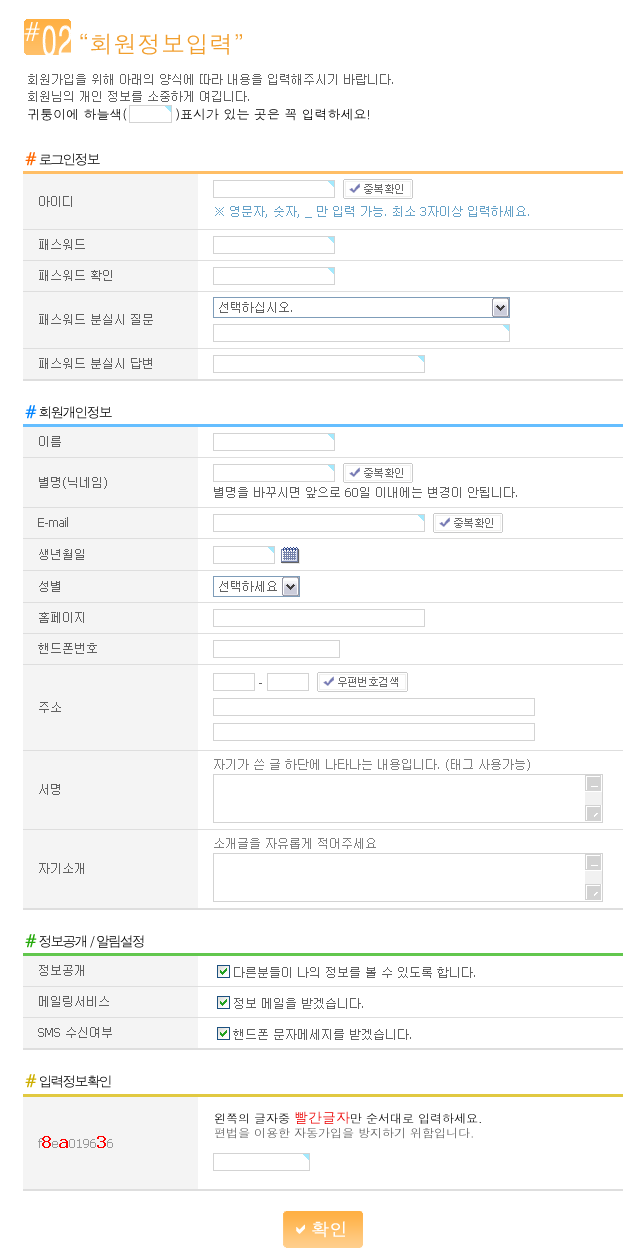Disable the SMS 수신여부 checkbox
644x1255 pixels.
pos(224,1033)
